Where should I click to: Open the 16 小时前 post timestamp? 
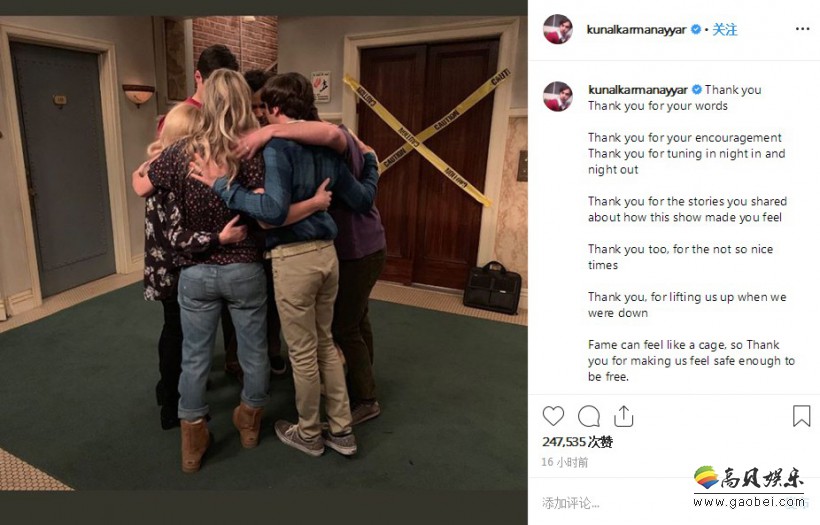565,462
